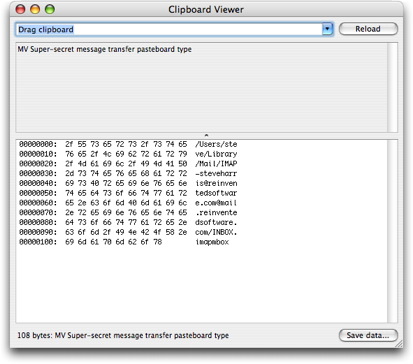Open the Drag clipboard dropdown arrow
Image resolution: width=413 pixels, height=364 pixels.
pos(327,29)
